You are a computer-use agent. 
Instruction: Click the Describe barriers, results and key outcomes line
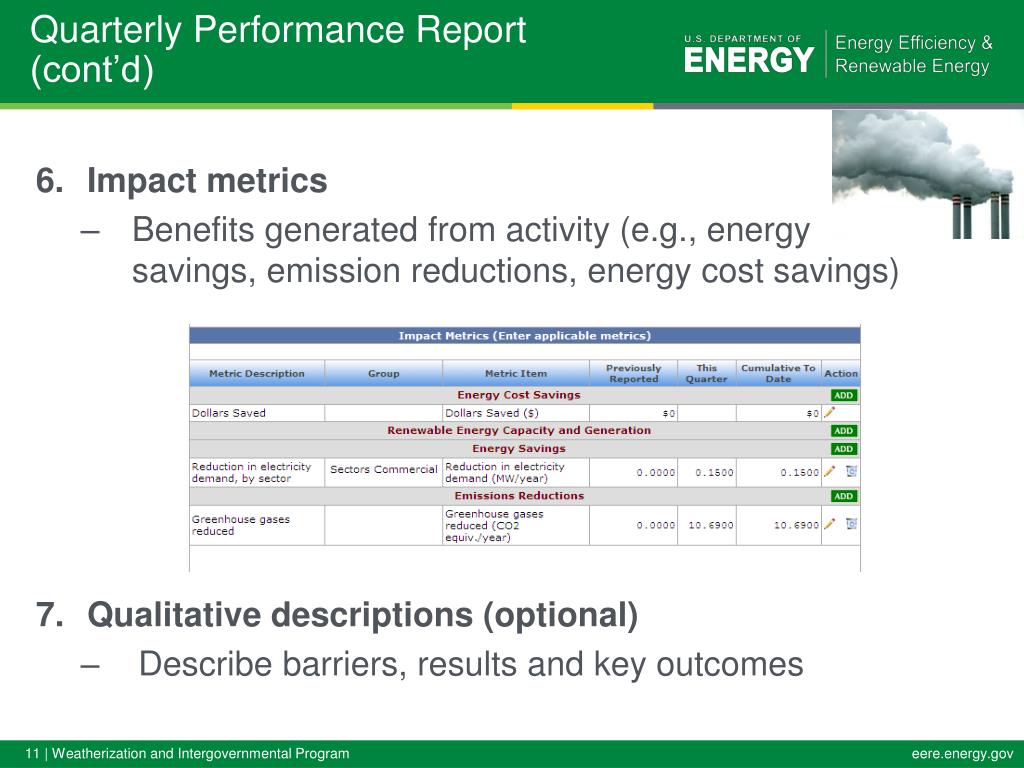tap(471, 664)
